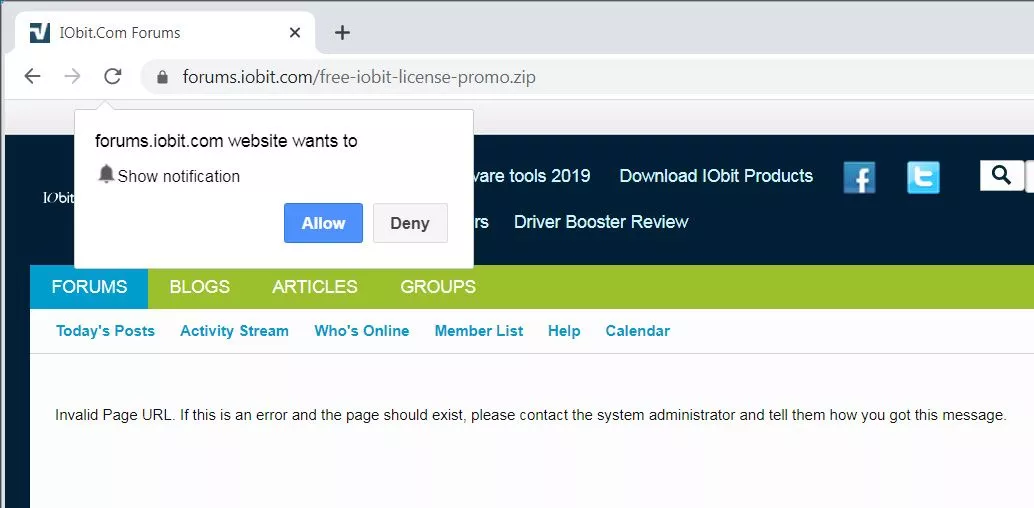Screen dimensions: 1034x508
Task: Click the magnifier search icon
Action: (x=1001, y=176)
